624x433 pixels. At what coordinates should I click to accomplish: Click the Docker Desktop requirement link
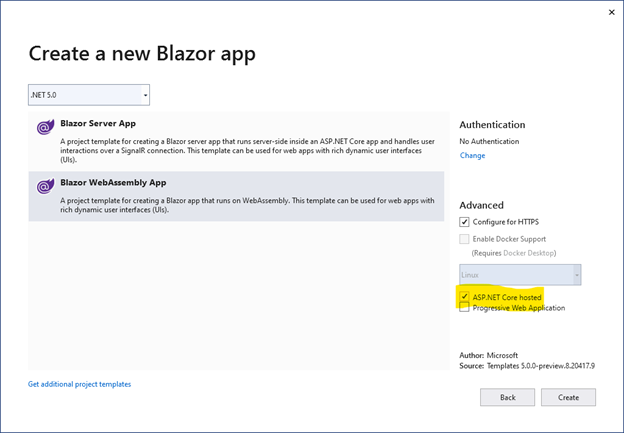[x=528, y=253]
